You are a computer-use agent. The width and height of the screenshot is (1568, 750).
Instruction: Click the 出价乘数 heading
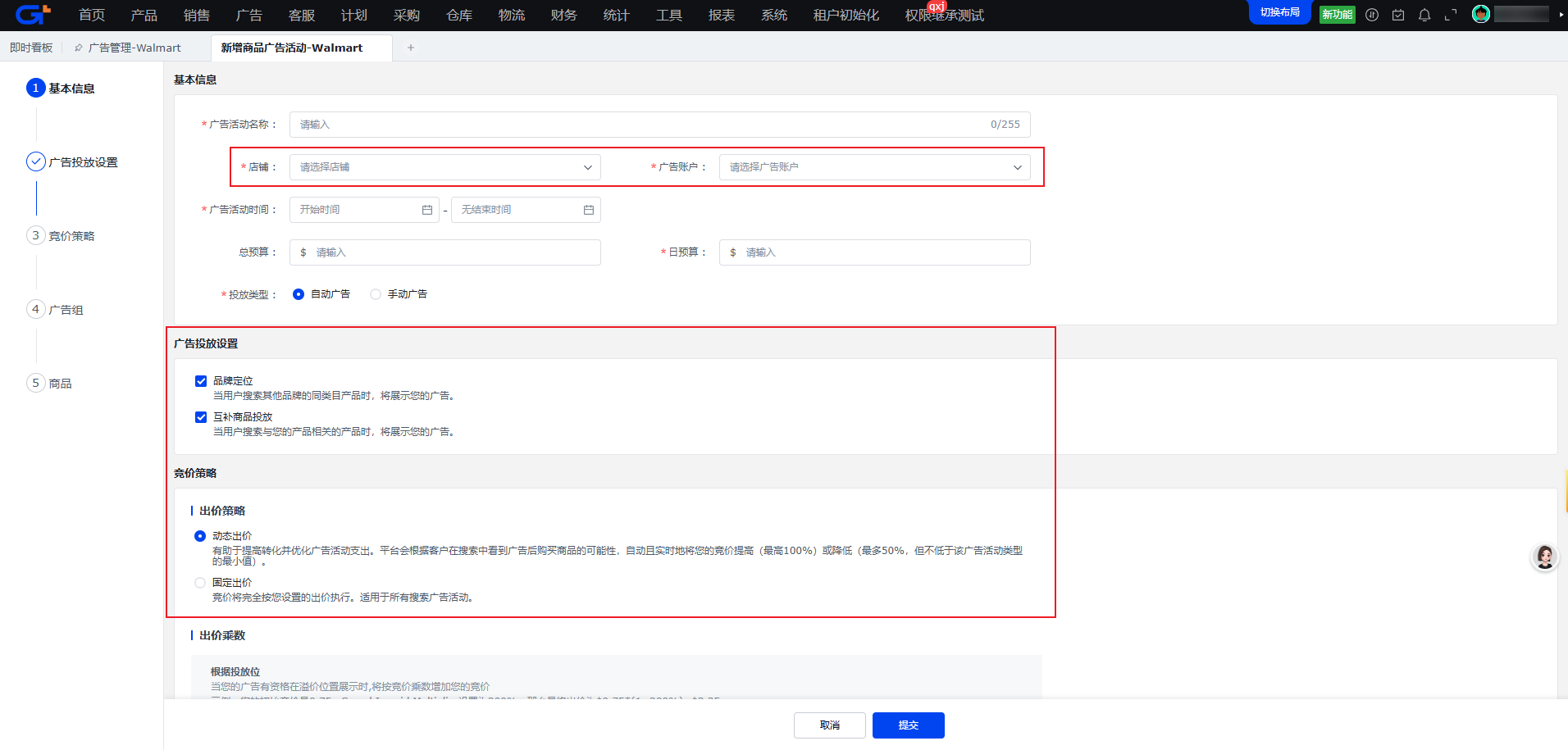(222, 635)
